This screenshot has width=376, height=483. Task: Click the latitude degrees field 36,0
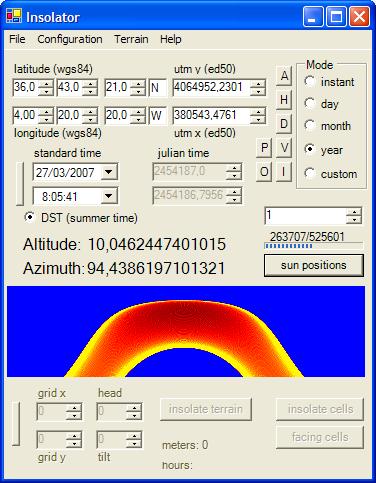pyautogui.click(x=26, y=87)
